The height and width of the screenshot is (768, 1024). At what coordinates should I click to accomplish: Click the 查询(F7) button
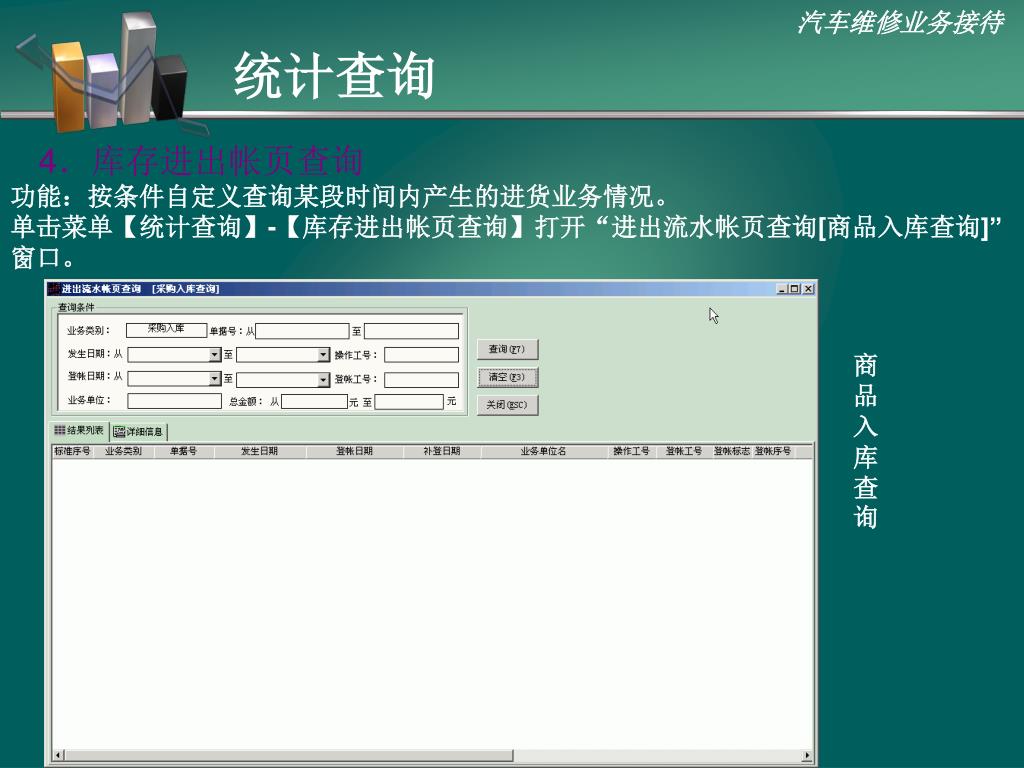tap(507, 349)
